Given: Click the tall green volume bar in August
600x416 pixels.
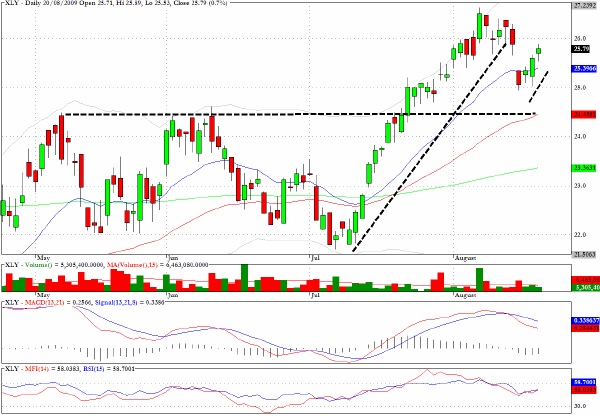Looking at the screenshot, I should [x=479, y=280].
